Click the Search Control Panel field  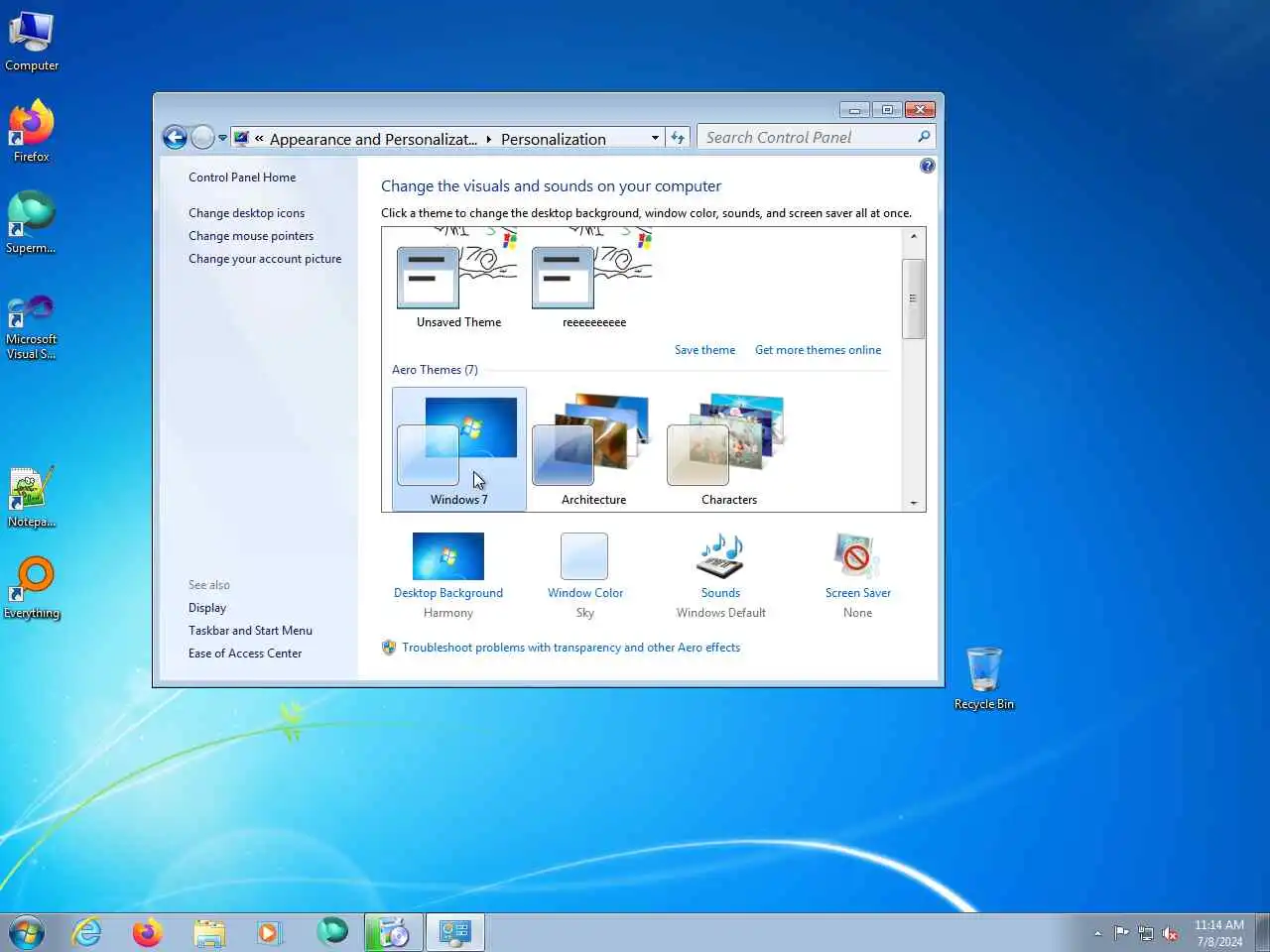point(816,137)
